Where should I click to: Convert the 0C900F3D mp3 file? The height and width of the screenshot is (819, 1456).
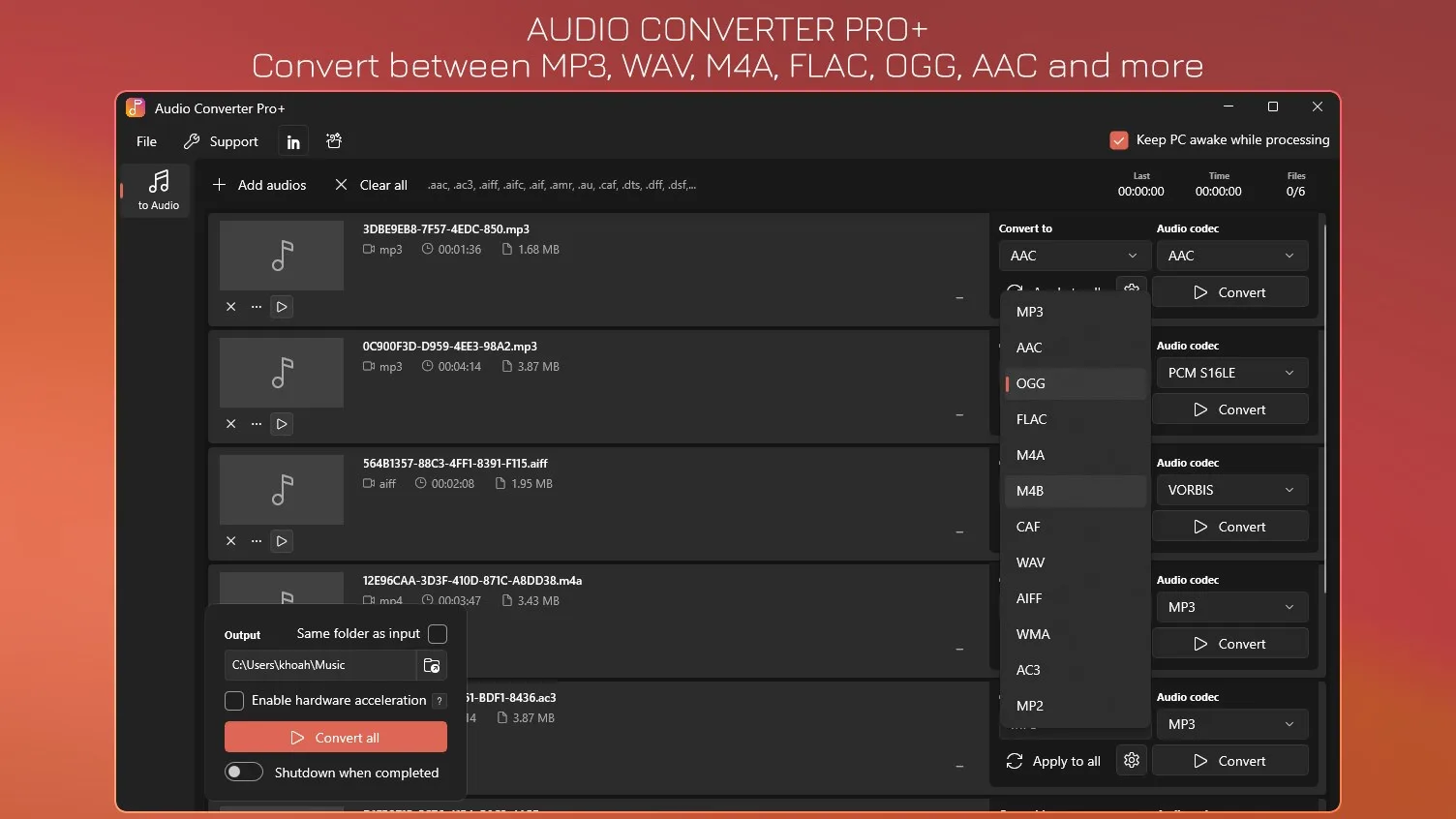click(1229, 409)
